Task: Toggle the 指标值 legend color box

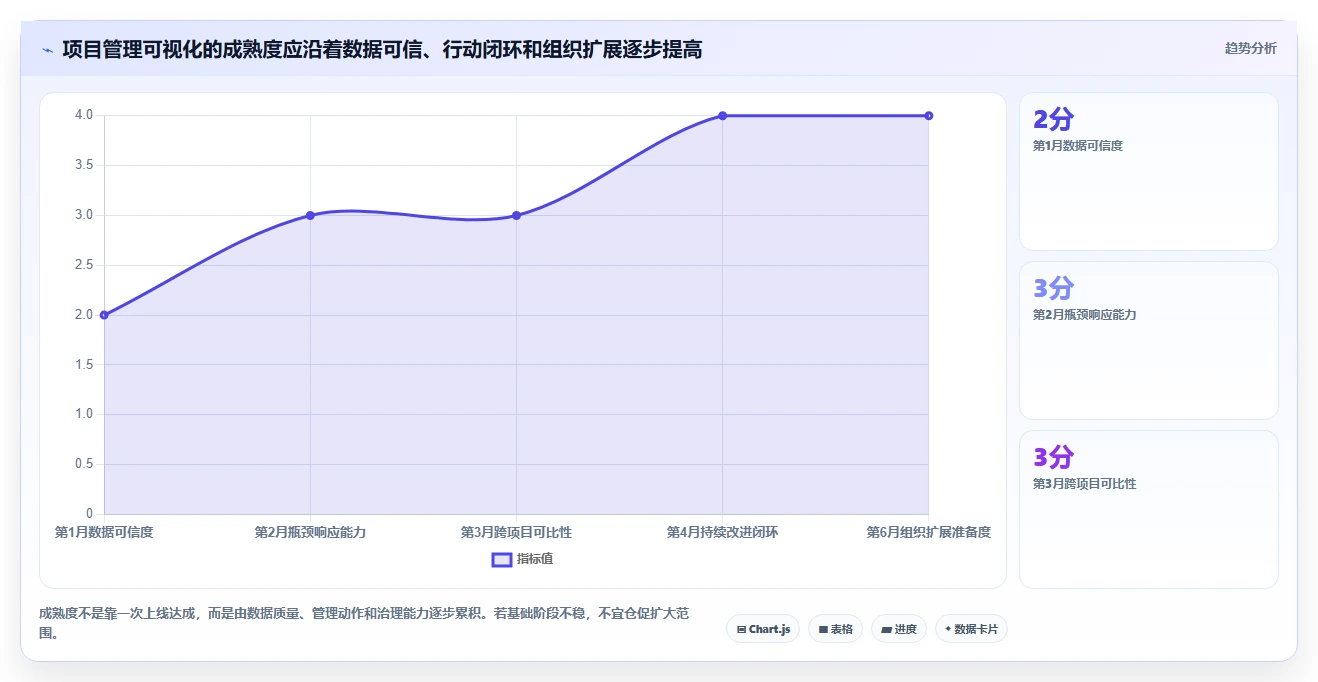Action: click(502, 559)
